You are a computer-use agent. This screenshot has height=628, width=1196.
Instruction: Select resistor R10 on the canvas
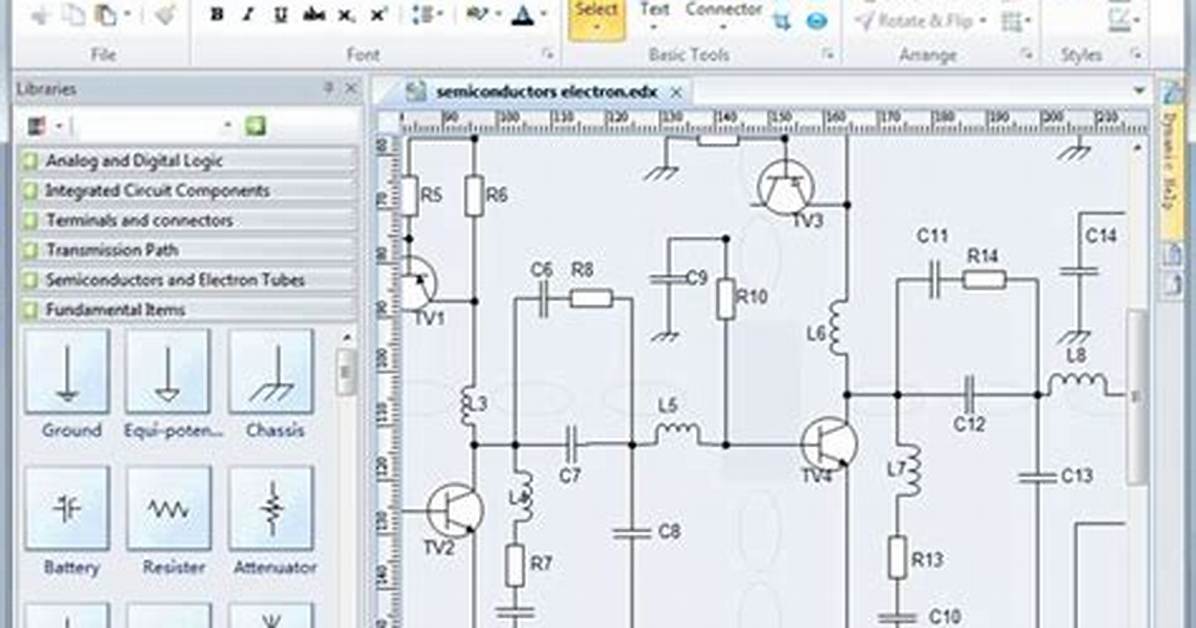[726, 298]
